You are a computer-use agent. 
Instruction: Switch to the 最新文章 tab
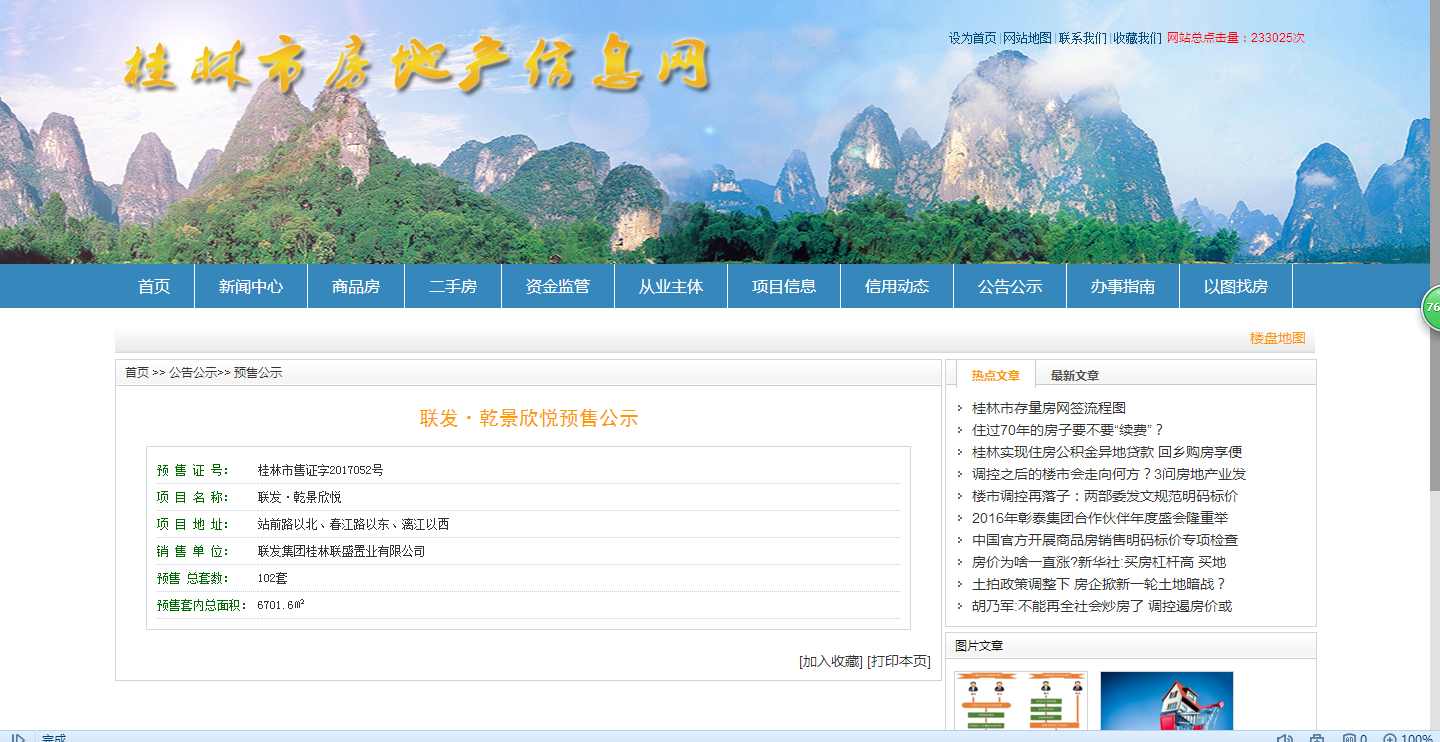(1074, 376)
